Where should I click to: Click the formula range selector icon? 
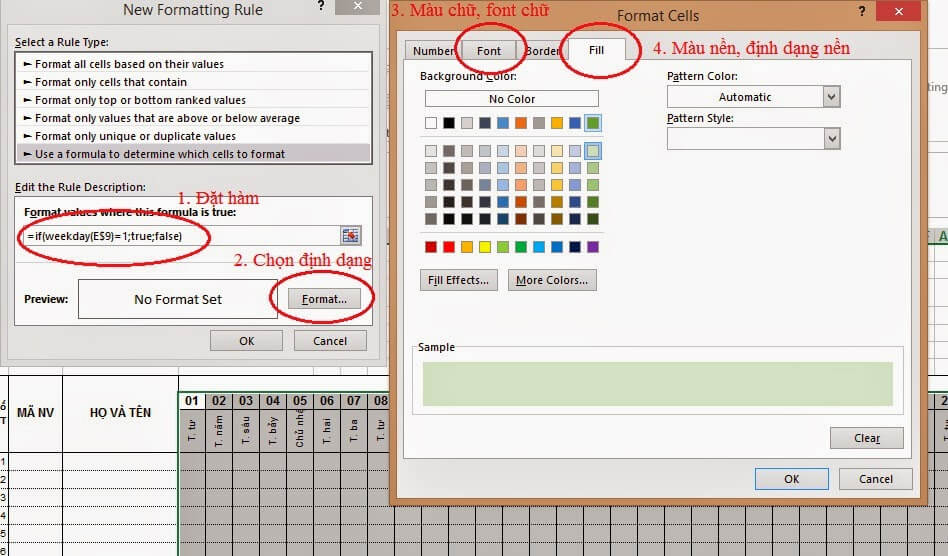(350, 235)
